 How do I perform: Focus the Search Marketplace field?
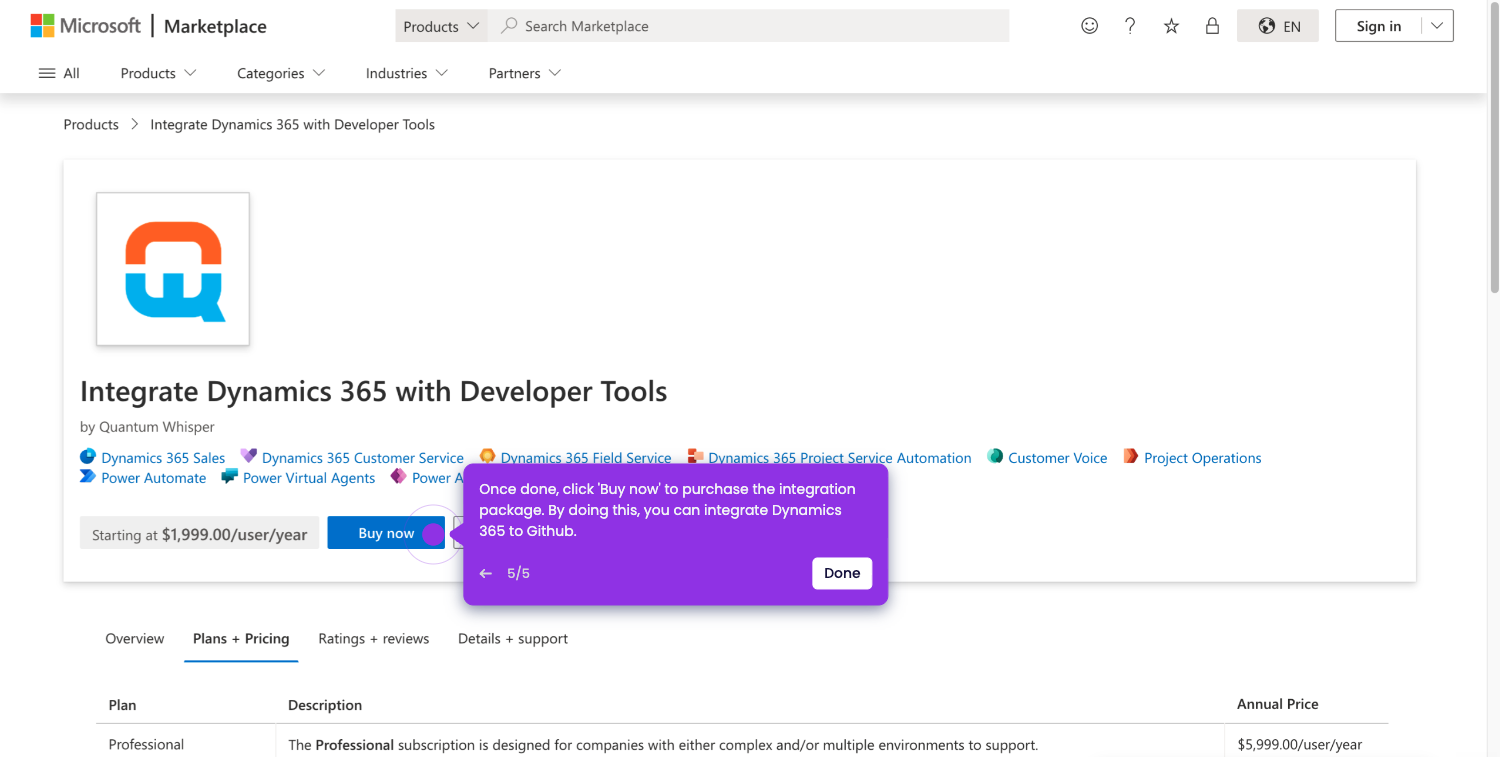click(x=748, y=26)
